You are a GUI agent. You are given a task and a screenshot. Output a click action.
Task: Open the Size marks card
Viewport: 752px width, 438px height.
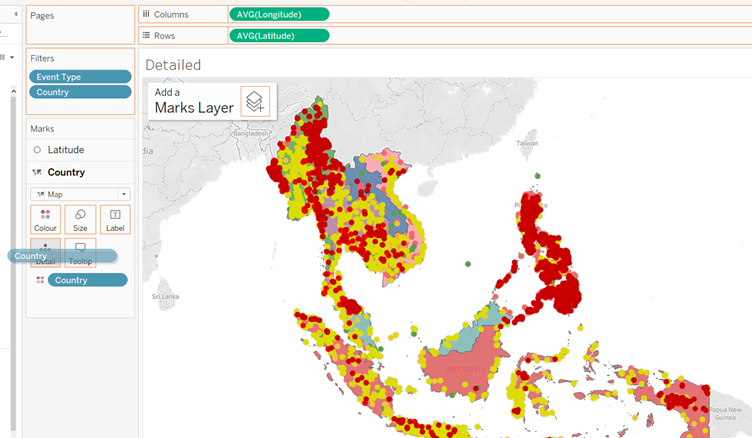[x=80, y=219]
